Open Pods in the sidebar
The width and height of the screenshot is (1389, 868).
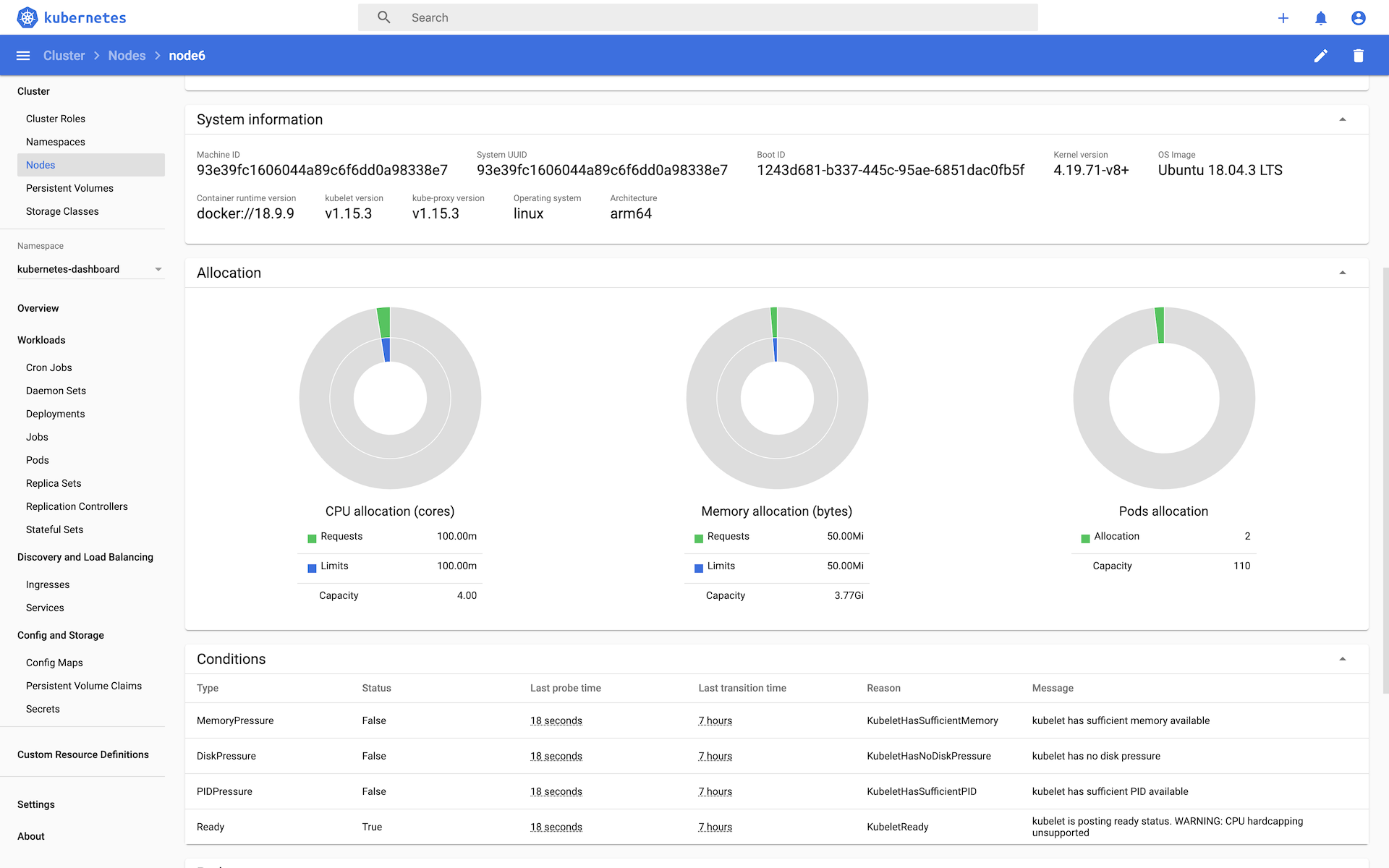point(38,460)
